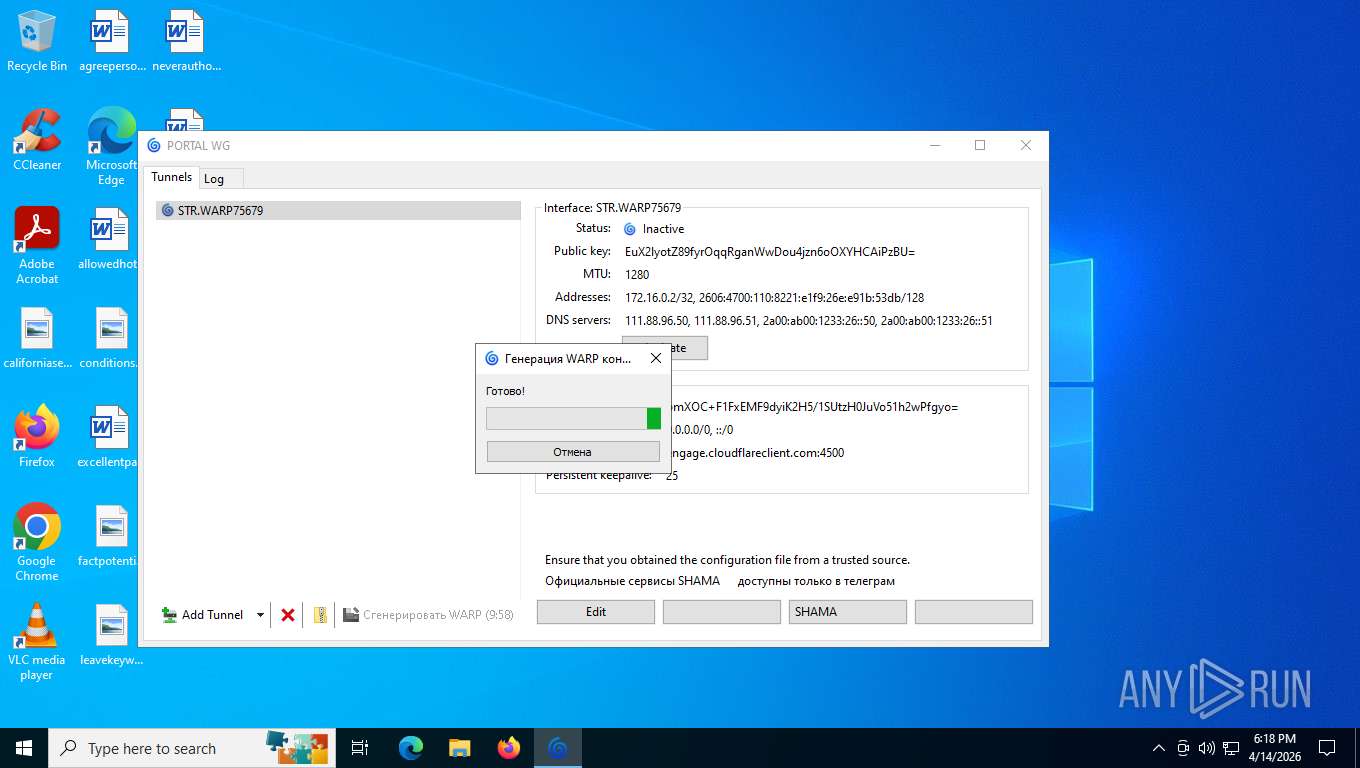Click MTU value 1280
Screen dimensions: 1360x768
click(637, 275)
